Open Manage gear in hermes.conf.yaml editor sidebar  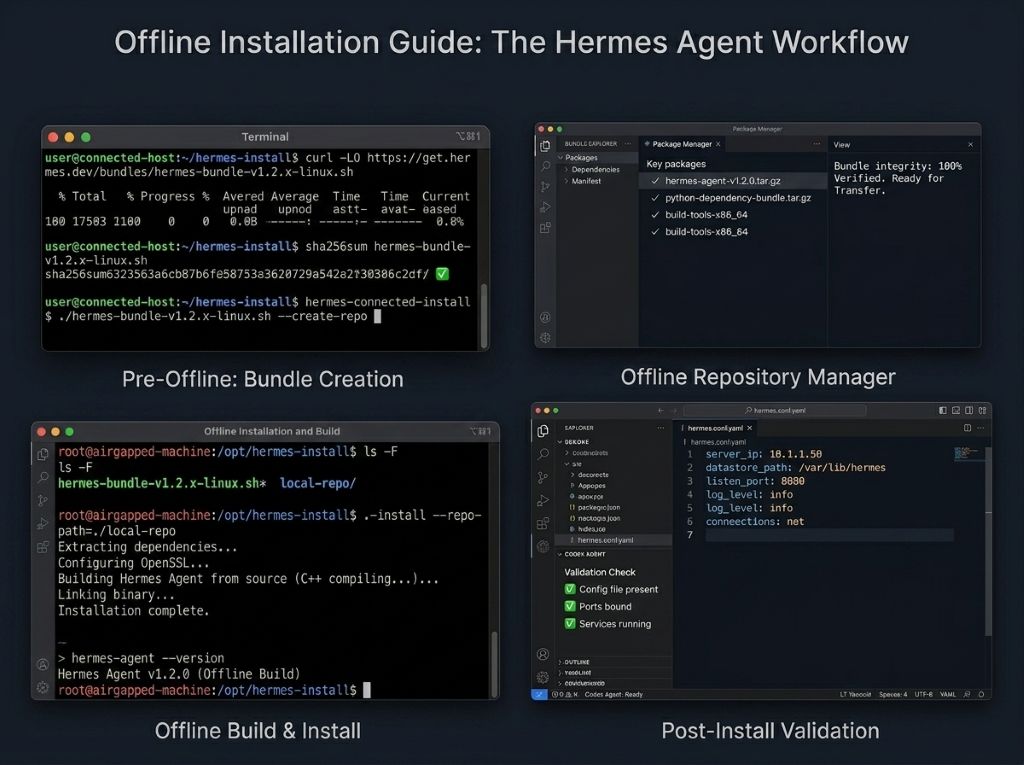(543, 677)
